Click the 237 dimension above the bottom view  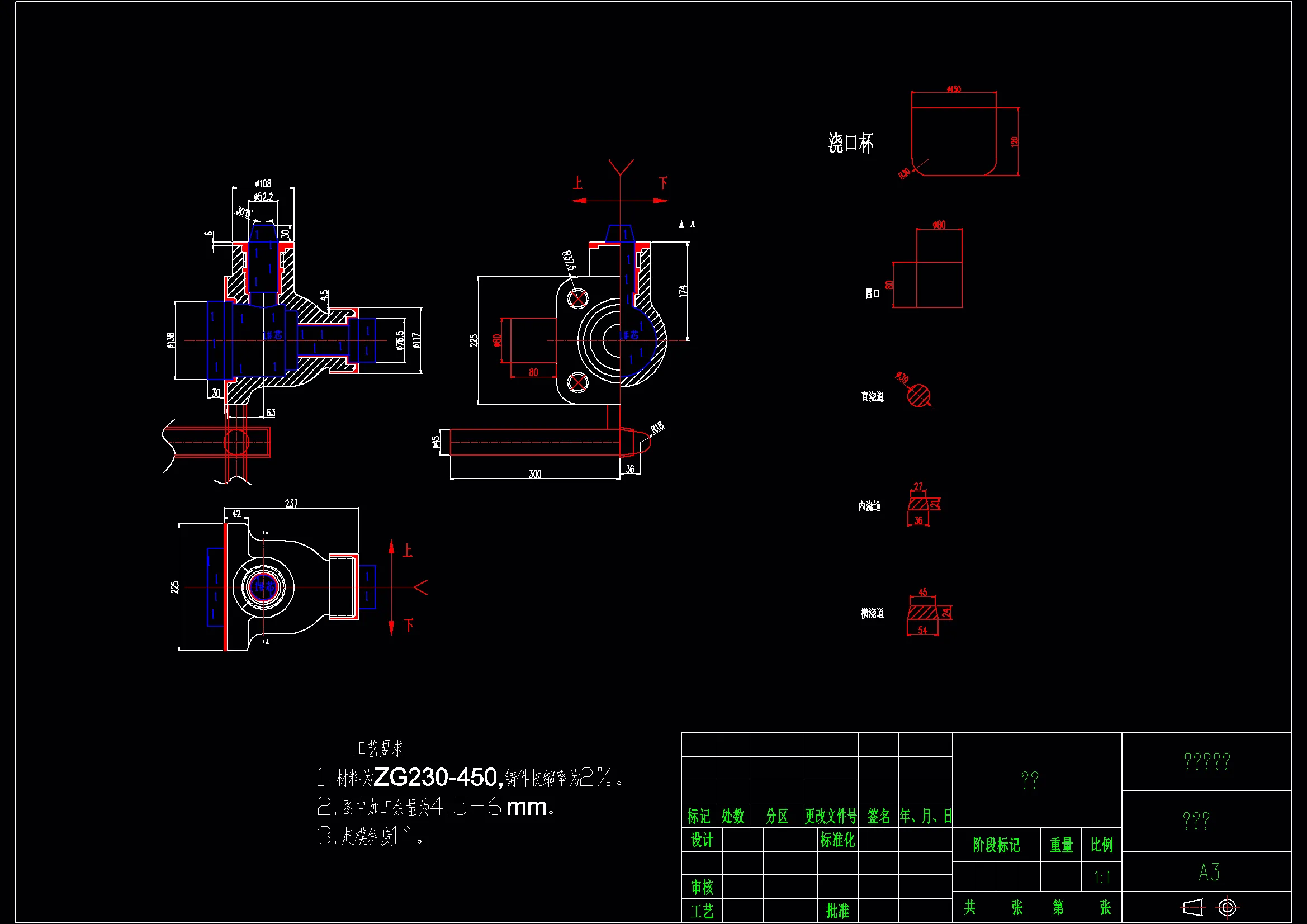coord(291,503)
